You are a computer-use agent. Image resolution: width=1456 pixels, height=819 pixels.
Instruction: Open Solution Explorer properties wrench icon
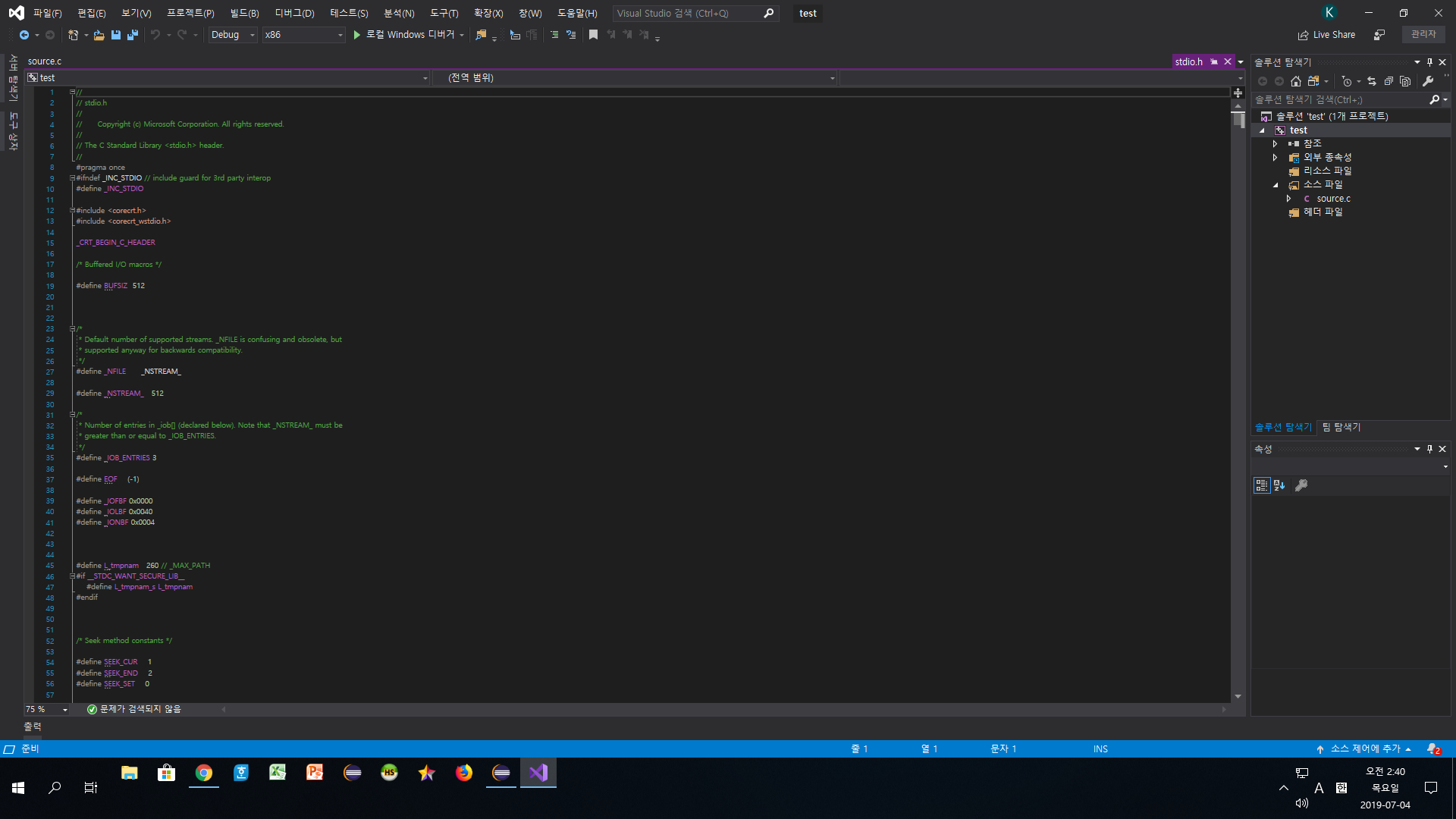pyautogui.click(x=1428, y=81)
